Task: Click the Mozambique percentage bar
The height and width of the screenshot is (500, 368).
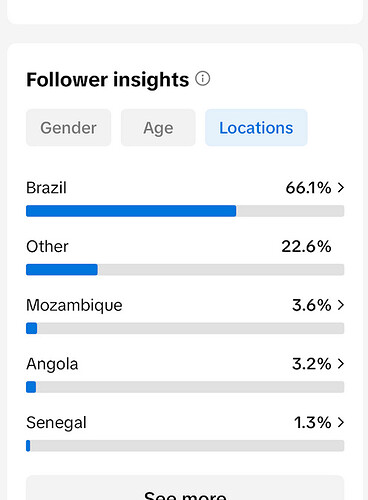Action: [185, 328]
